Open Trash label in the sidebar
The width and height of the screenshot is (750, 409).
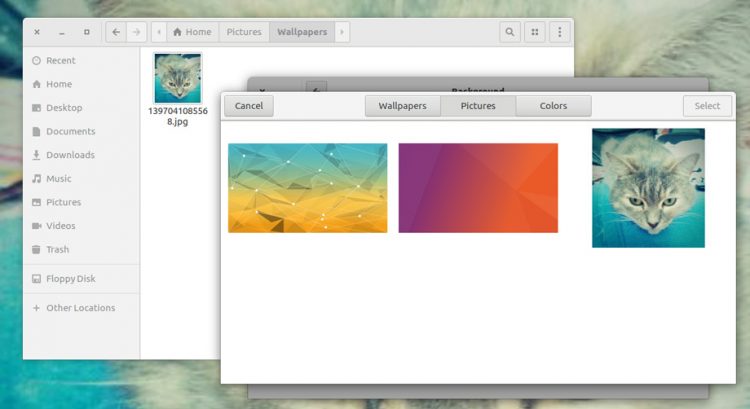[57, 249]
